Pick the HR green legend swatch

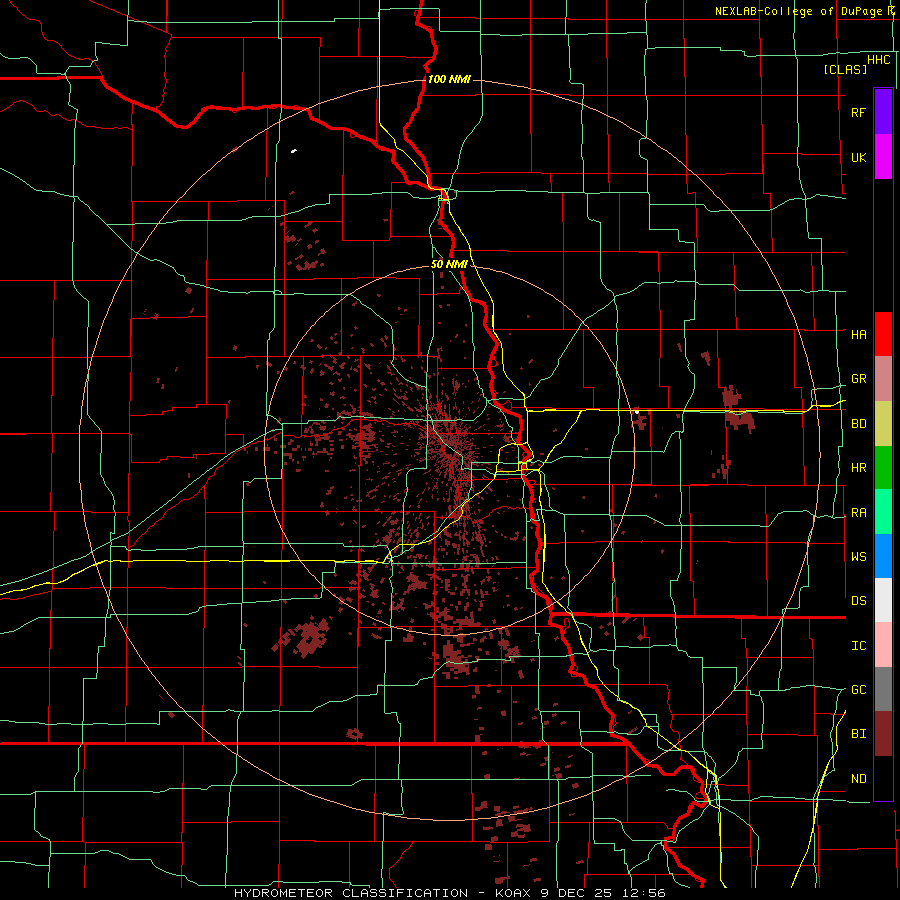coord(883,468)
